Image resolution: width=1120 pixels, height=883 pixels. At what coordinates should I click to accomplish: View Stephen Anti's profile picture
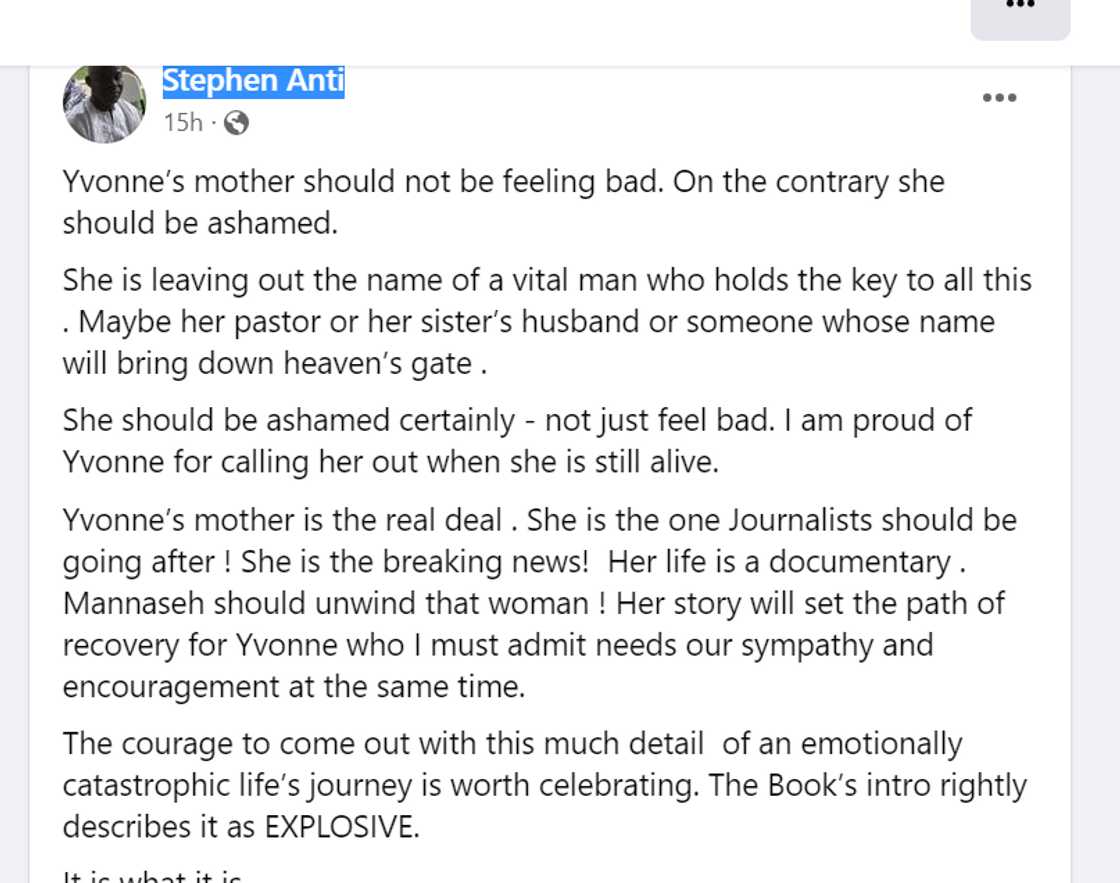(x=104, y=103)
